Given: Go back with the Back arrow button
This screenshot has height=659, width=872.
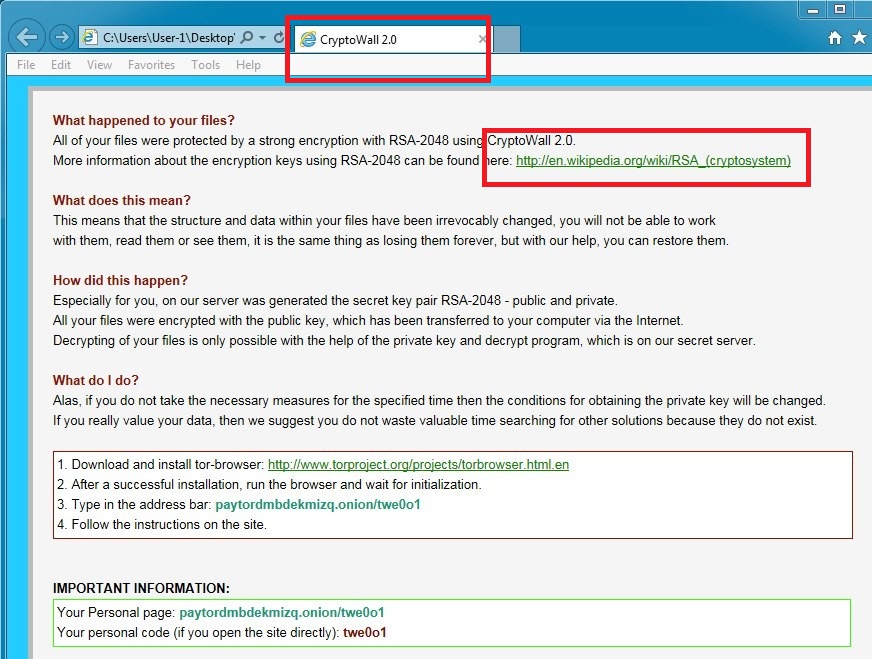Looking at the screenshot, I should click(x=27, y=37).
